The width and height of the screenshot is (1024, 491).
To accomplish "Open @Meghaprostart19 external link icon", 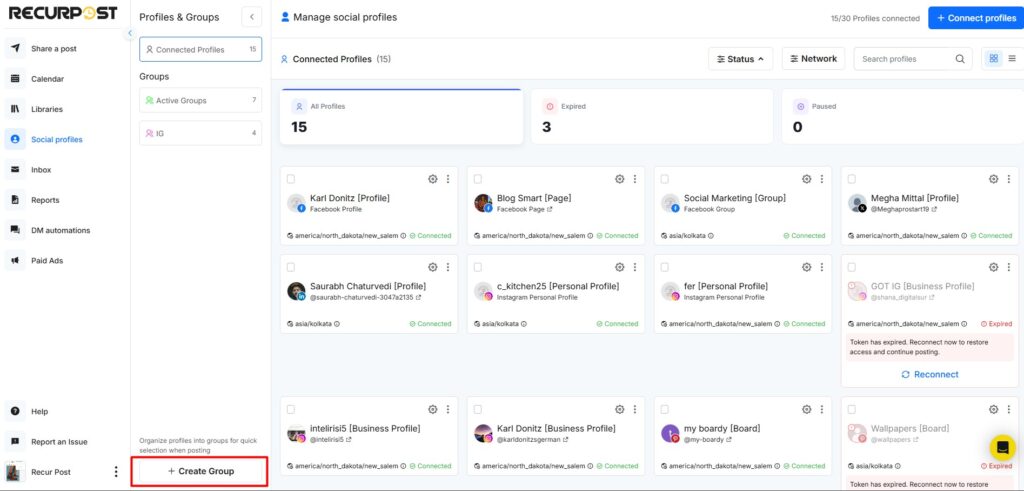I will click(935, 210).
